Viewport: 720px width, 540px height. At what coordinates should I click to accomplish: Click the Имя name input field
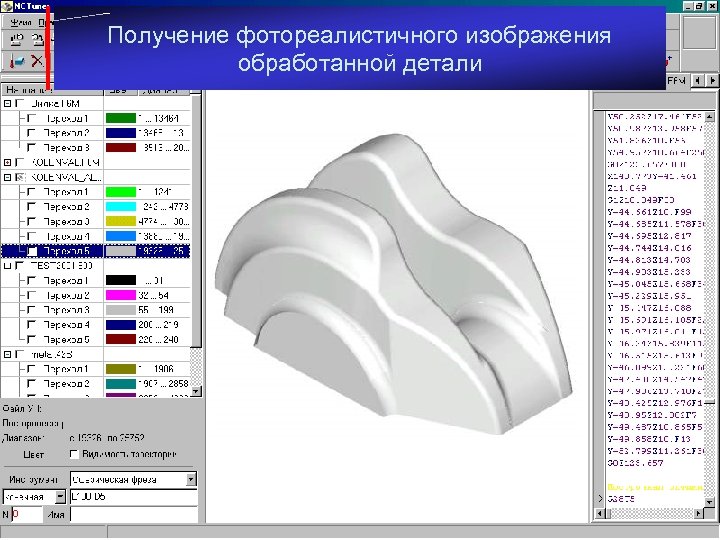(134, 514)
